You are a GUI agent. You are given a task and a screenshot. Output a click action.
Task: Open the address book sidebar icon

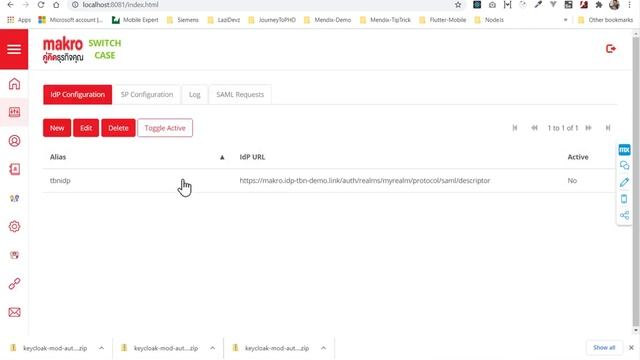[x=14, y=169]
